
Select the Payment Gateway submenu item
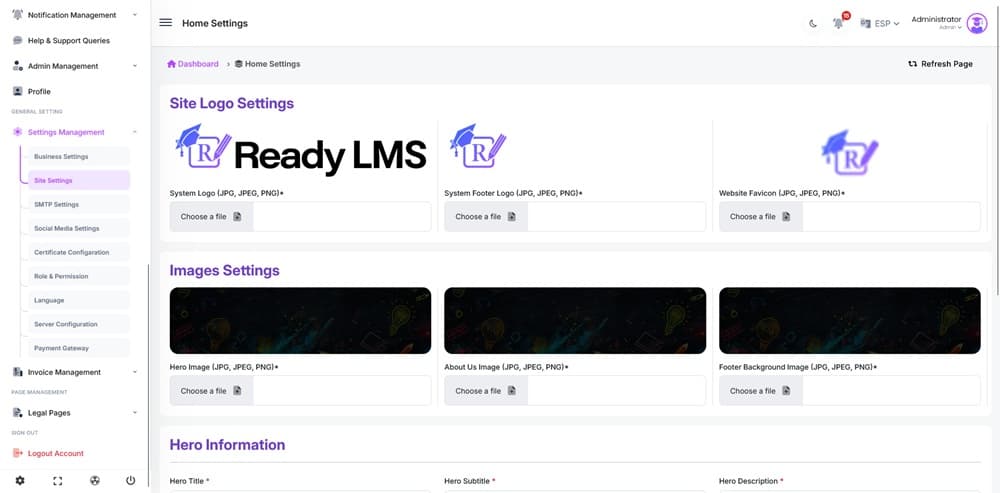[78, 348]
